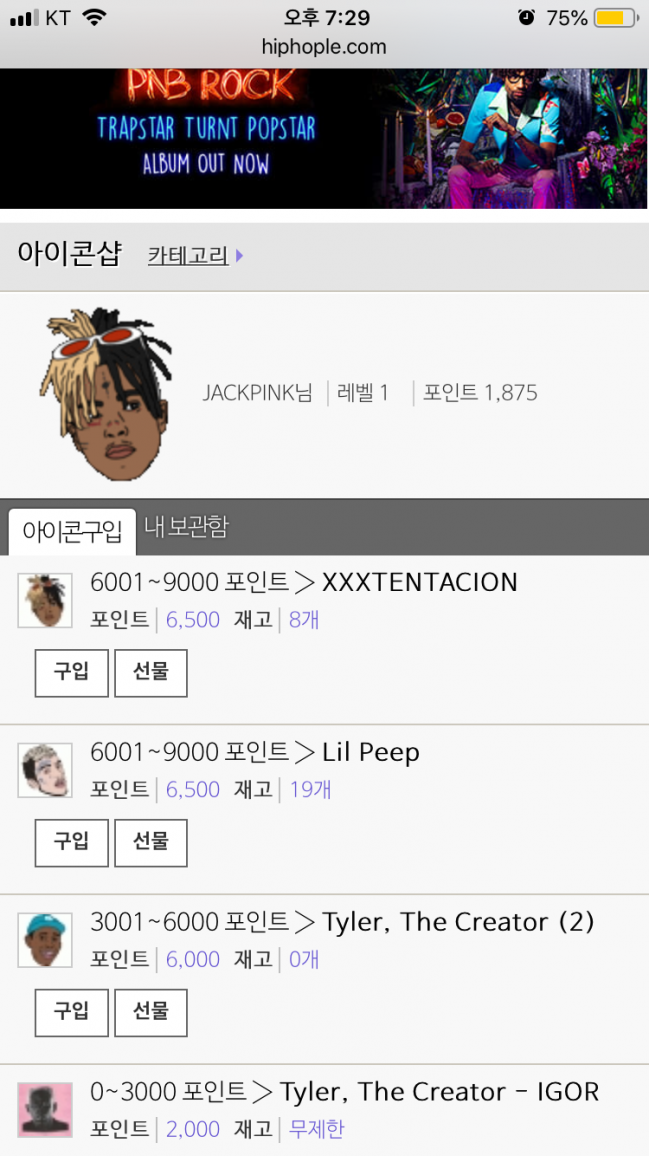649x1156 pixels.
Task: Select the 아이콘구입 tab
Action: point(72,532)
